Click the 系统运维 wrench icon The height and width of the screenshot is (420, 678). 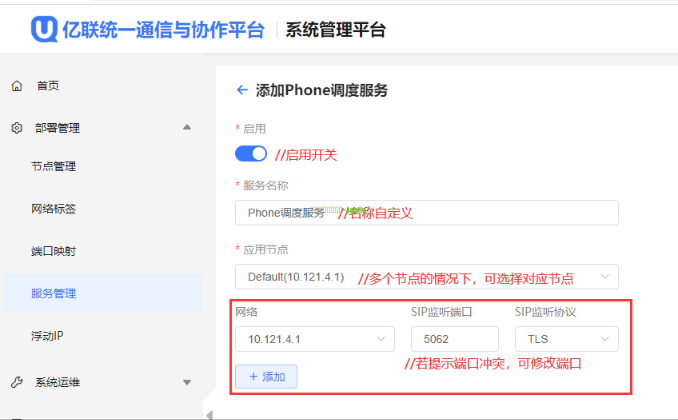tap(17, 382)
